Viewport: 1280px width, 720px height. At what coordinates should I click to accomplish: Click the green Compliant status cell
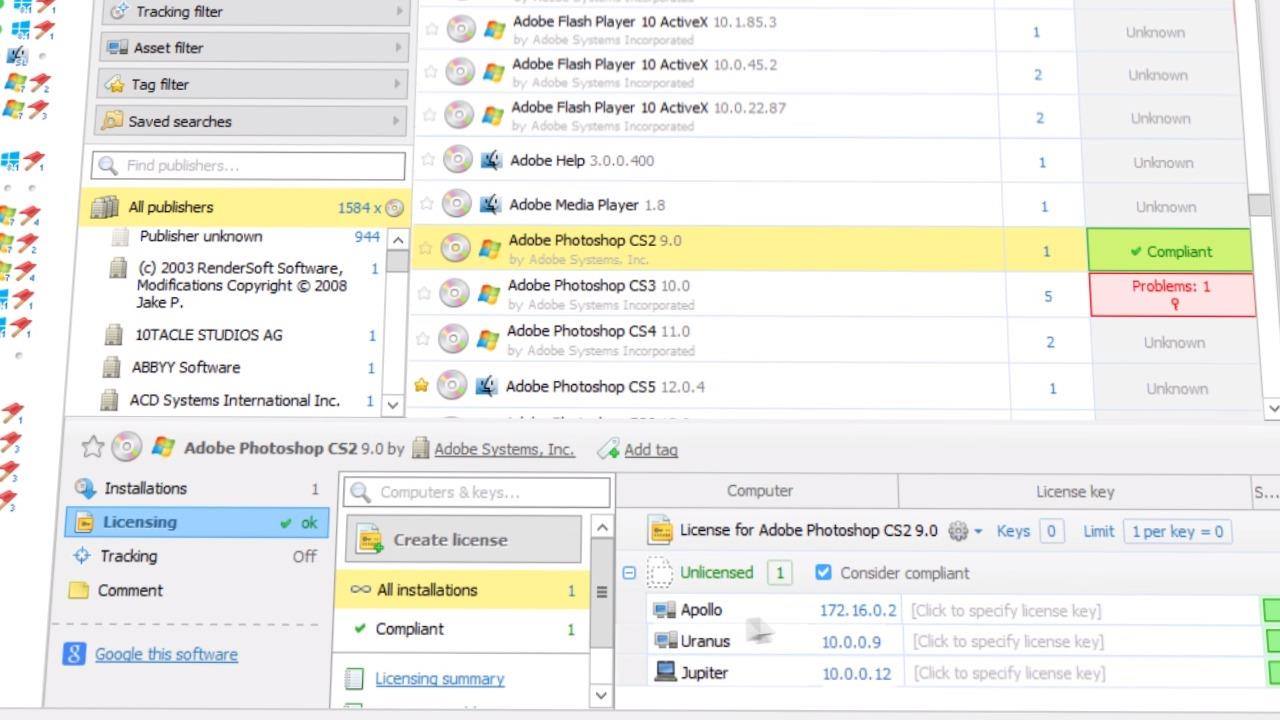pos(1170,251)
